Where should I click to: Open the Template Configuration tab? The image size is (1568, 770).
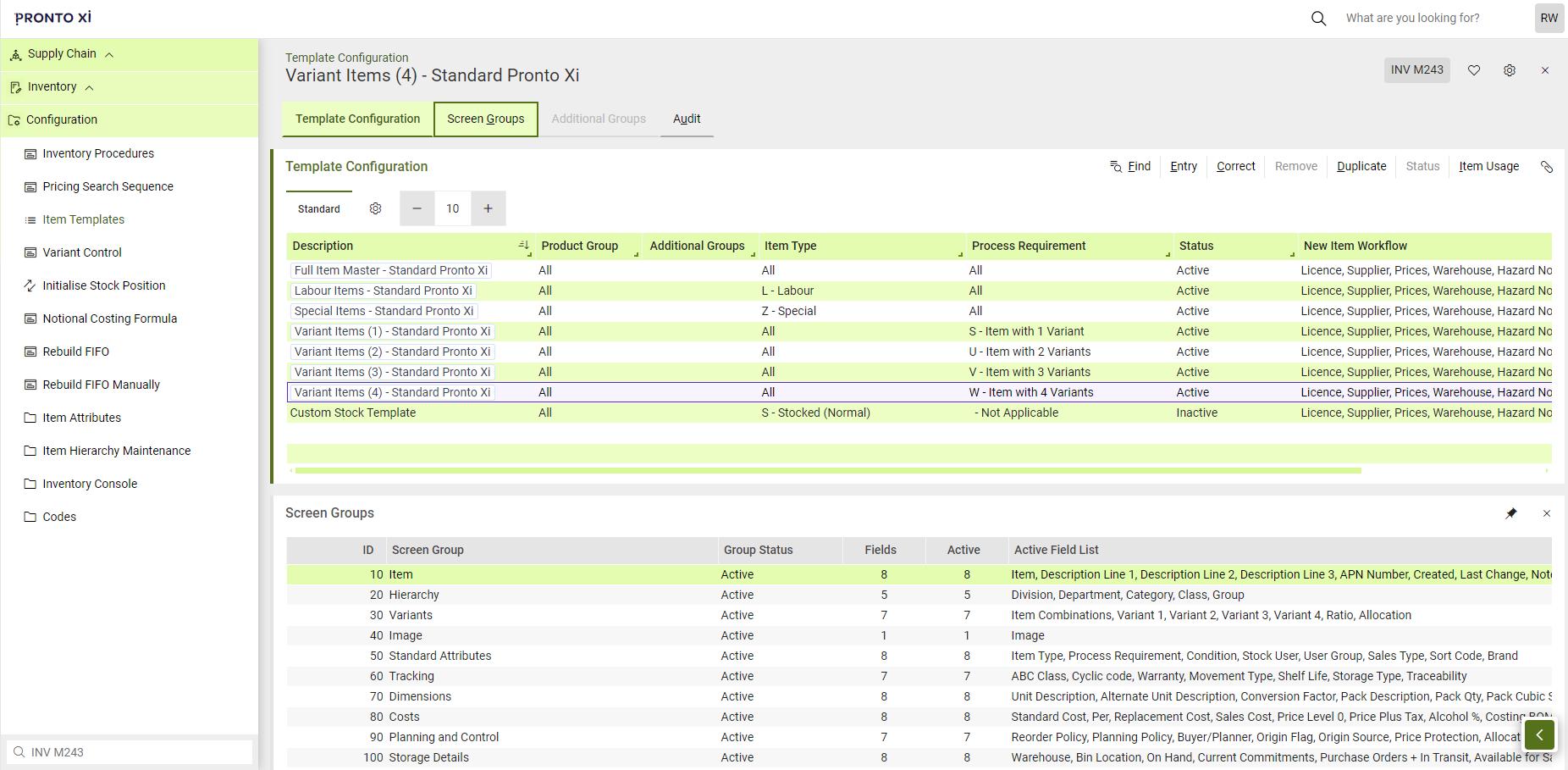(x=356, y=119)
